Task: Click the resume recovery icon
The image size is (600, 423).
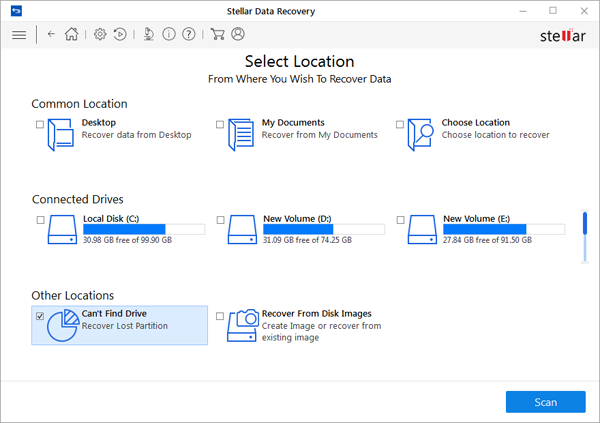Action: pyautogui.click(x=120, y=34)
